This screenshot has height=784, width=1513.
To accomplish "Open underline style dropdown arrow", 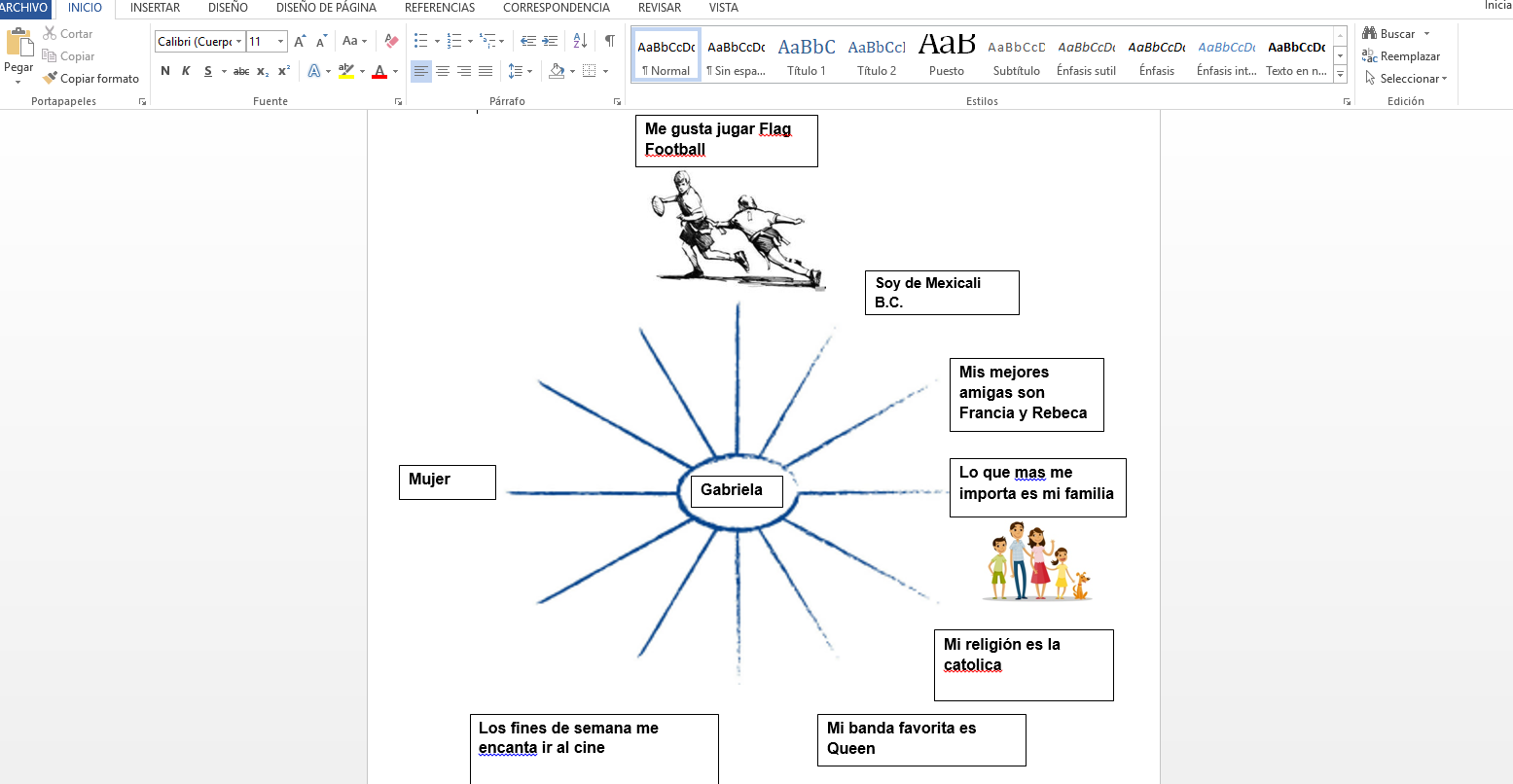I will click(224, 71).
